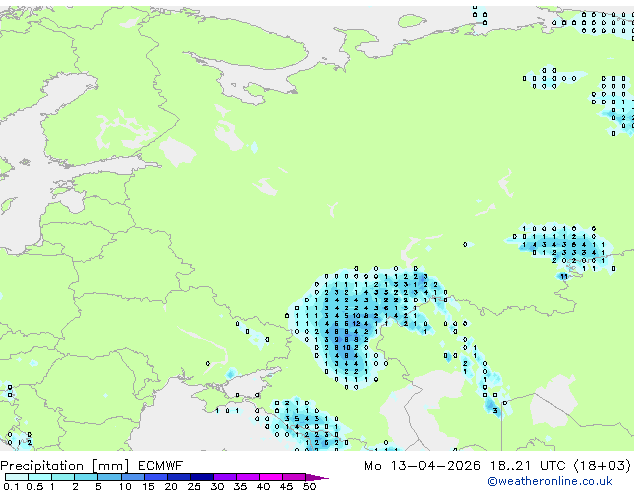This screenshot has width=634, height=490.
Task: Click the legend label '20'
Action: pyautogui.click(x=171, y=486)
